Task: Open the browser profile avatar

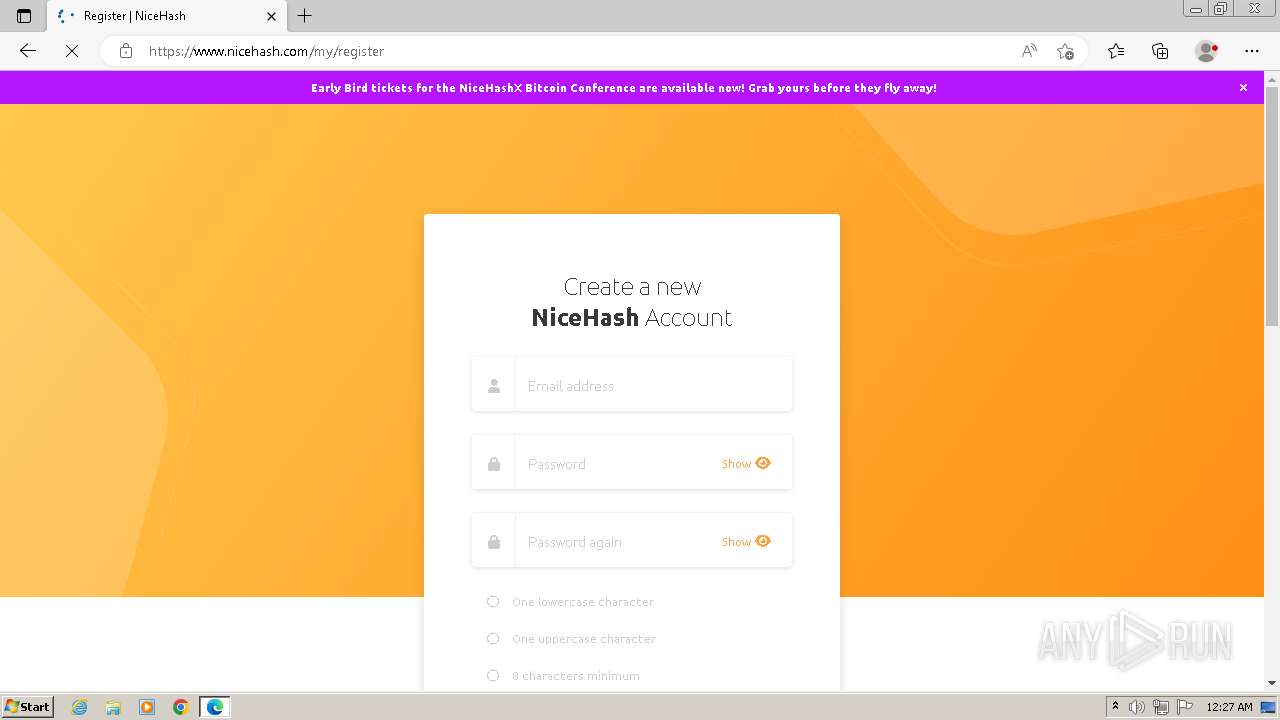Action: click(1206, 51)
